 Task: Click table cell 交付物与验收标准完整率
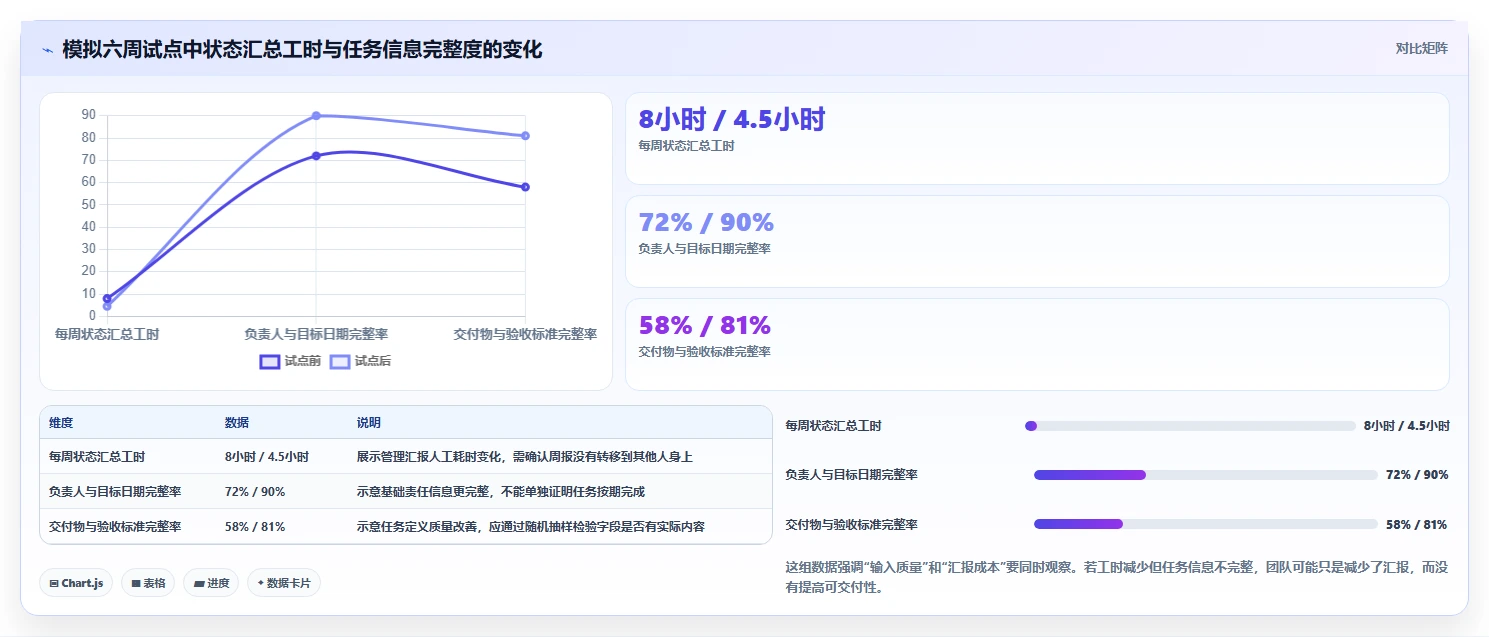115,526
